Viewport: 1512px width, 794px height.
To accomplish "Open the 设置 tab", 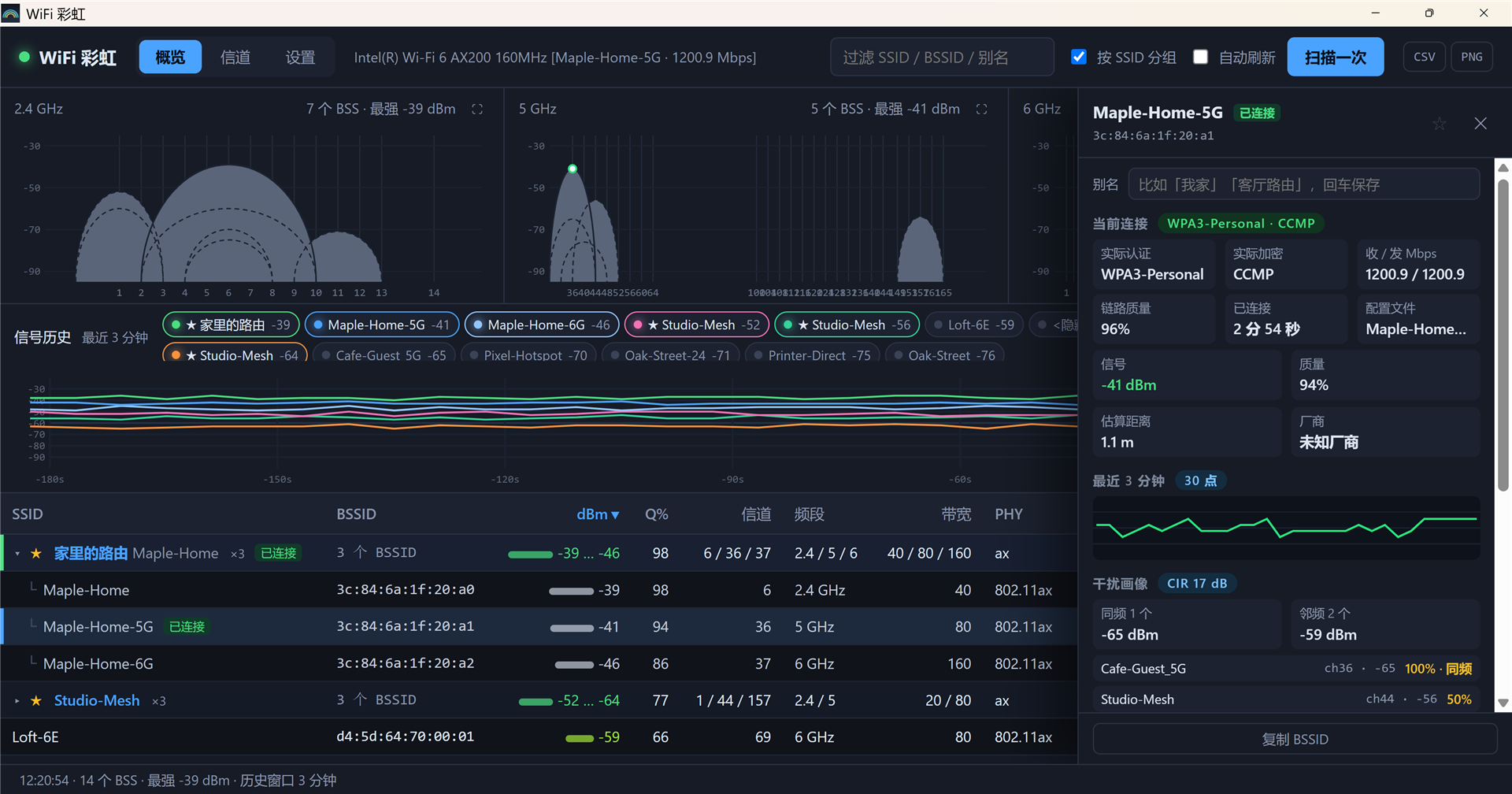I will click(300, 57).
